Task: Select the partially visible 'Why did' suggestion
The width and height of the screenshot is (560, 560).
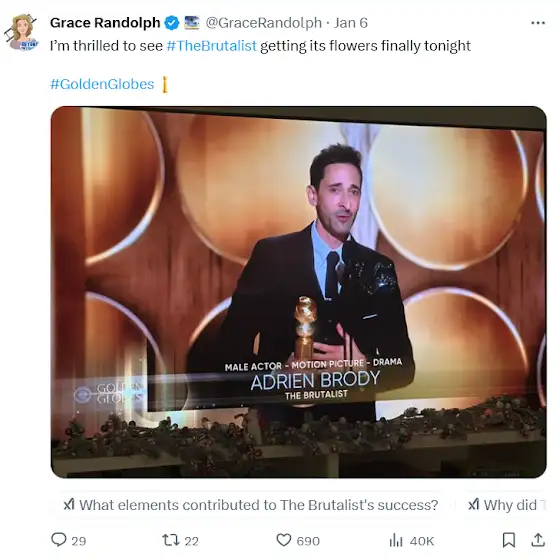Action: pos(507,505)
